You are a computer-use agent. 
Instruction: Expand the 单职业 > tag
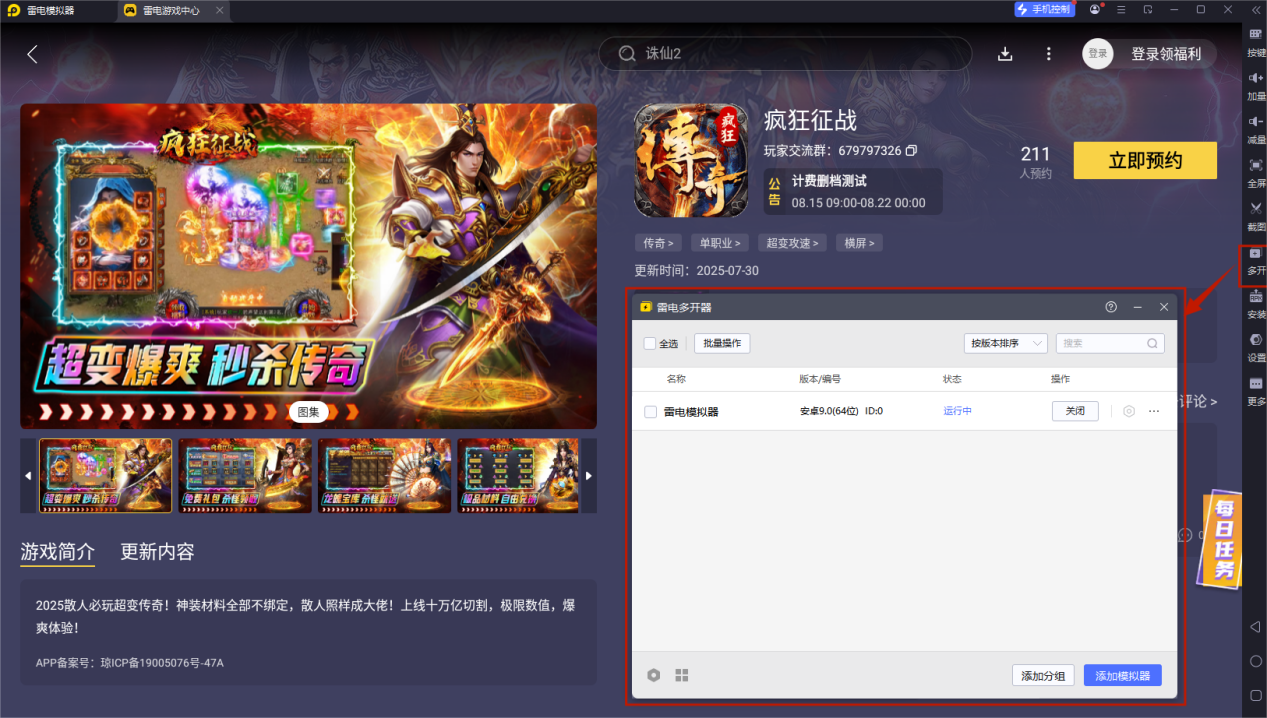coord(720,243)
